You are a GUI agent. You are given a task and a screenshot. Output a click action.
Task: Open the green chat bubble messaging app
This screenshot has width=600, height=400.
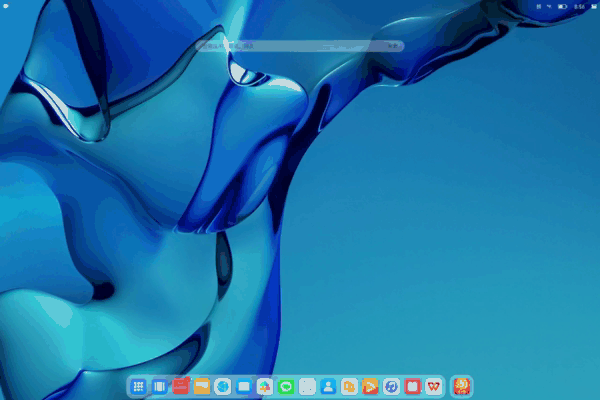[x=286, y=386]
